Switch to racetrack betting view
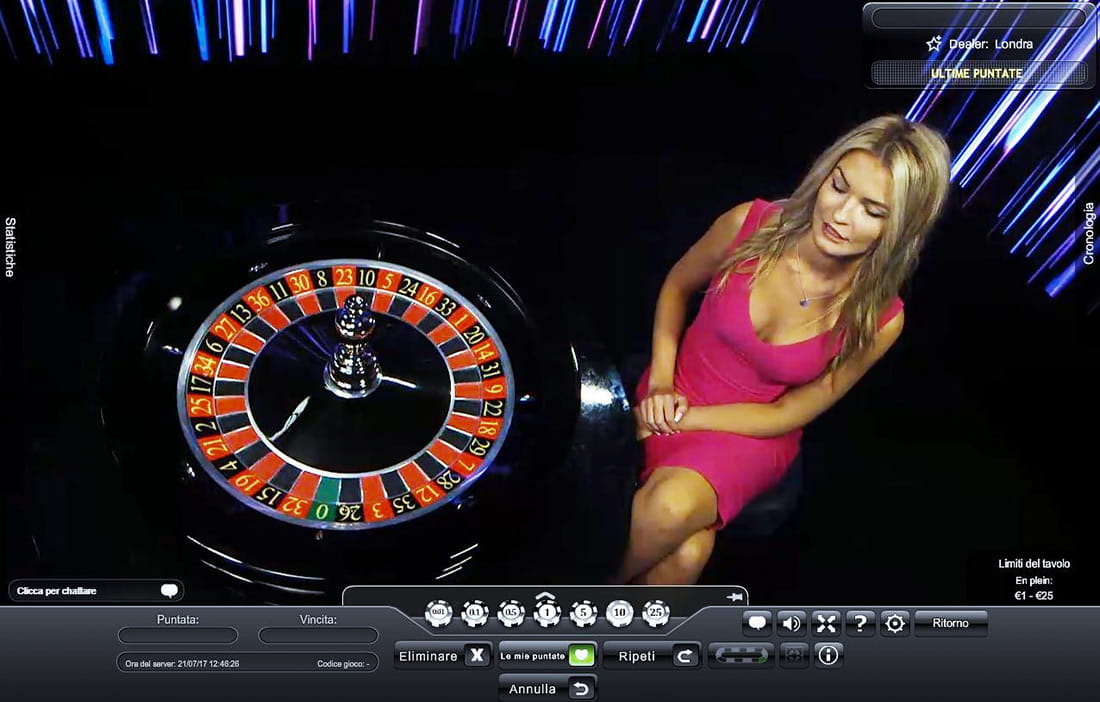 click(740, 656)
